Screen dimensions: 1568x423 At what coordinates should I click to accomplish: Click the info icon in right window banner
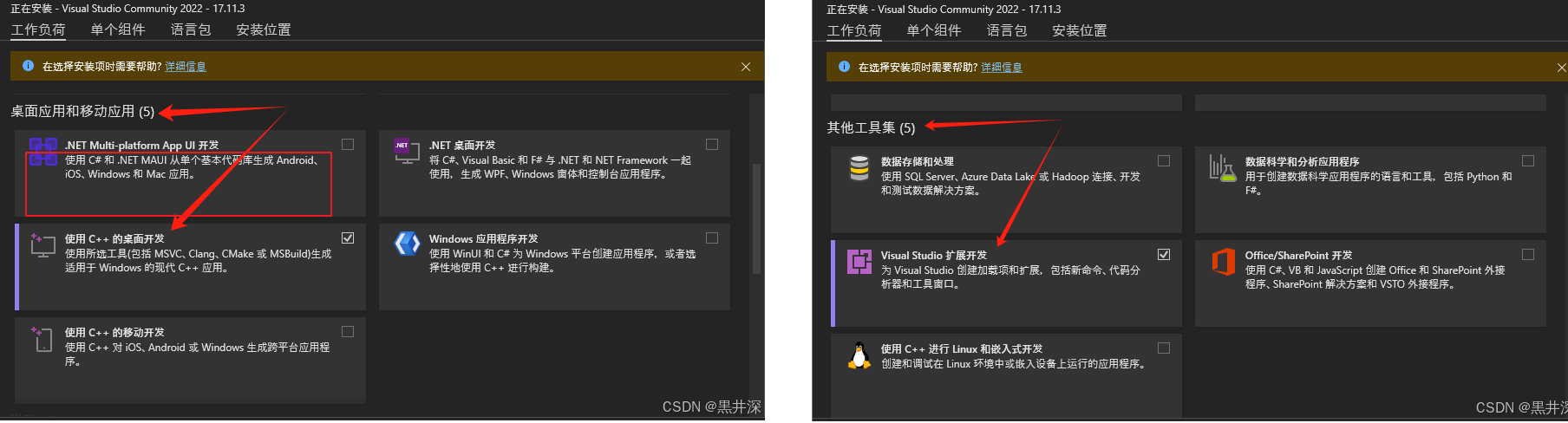coord(844,67)
